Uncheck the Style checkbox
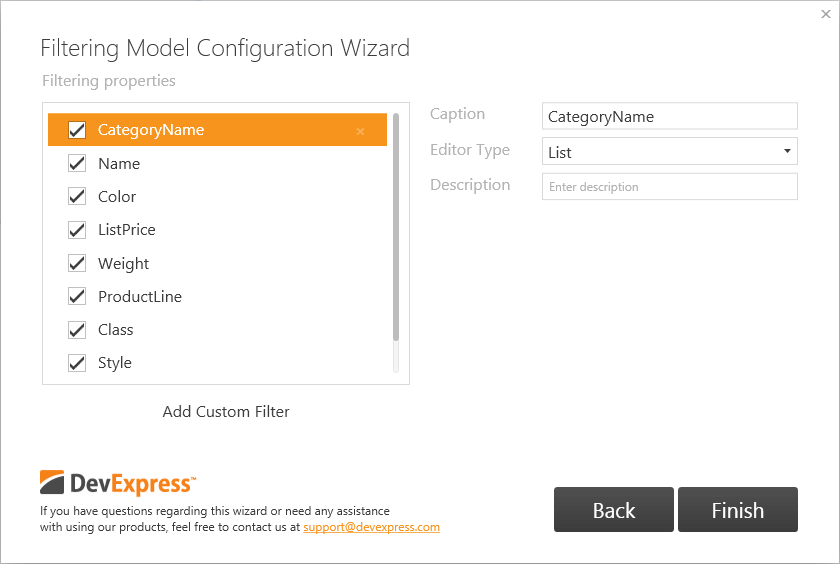 pyautogui.click(x=77, y=363)
